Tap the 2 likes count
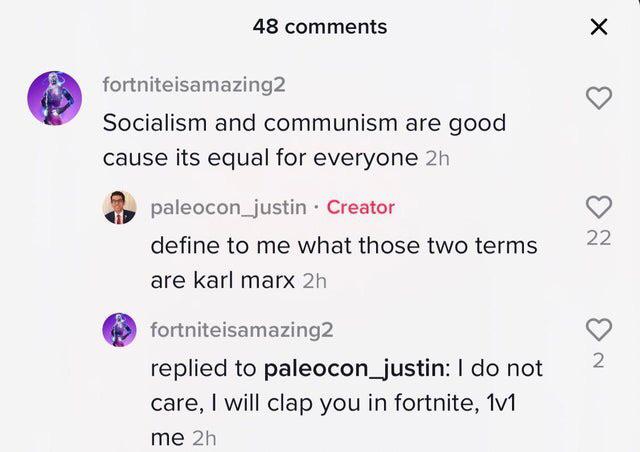The width and height of the screenshot is (640, 452). pyautogui.click(x=598, y=361)
